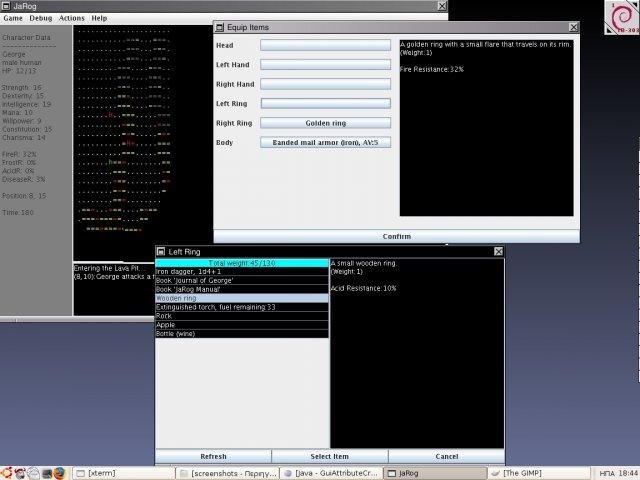Click 'Time:180' in sidebar
The image size is (640, 480).
18,213
